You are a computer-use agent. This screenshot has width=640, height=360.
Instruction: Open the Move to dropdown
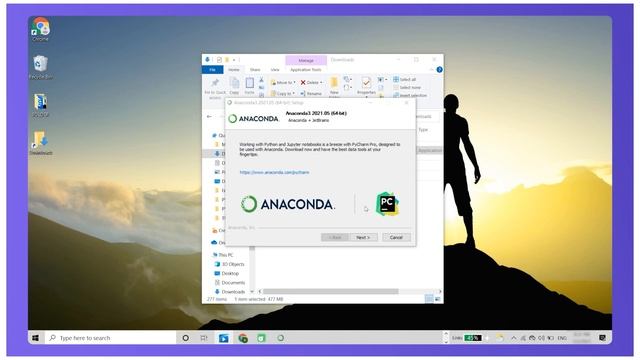(283, 82)
